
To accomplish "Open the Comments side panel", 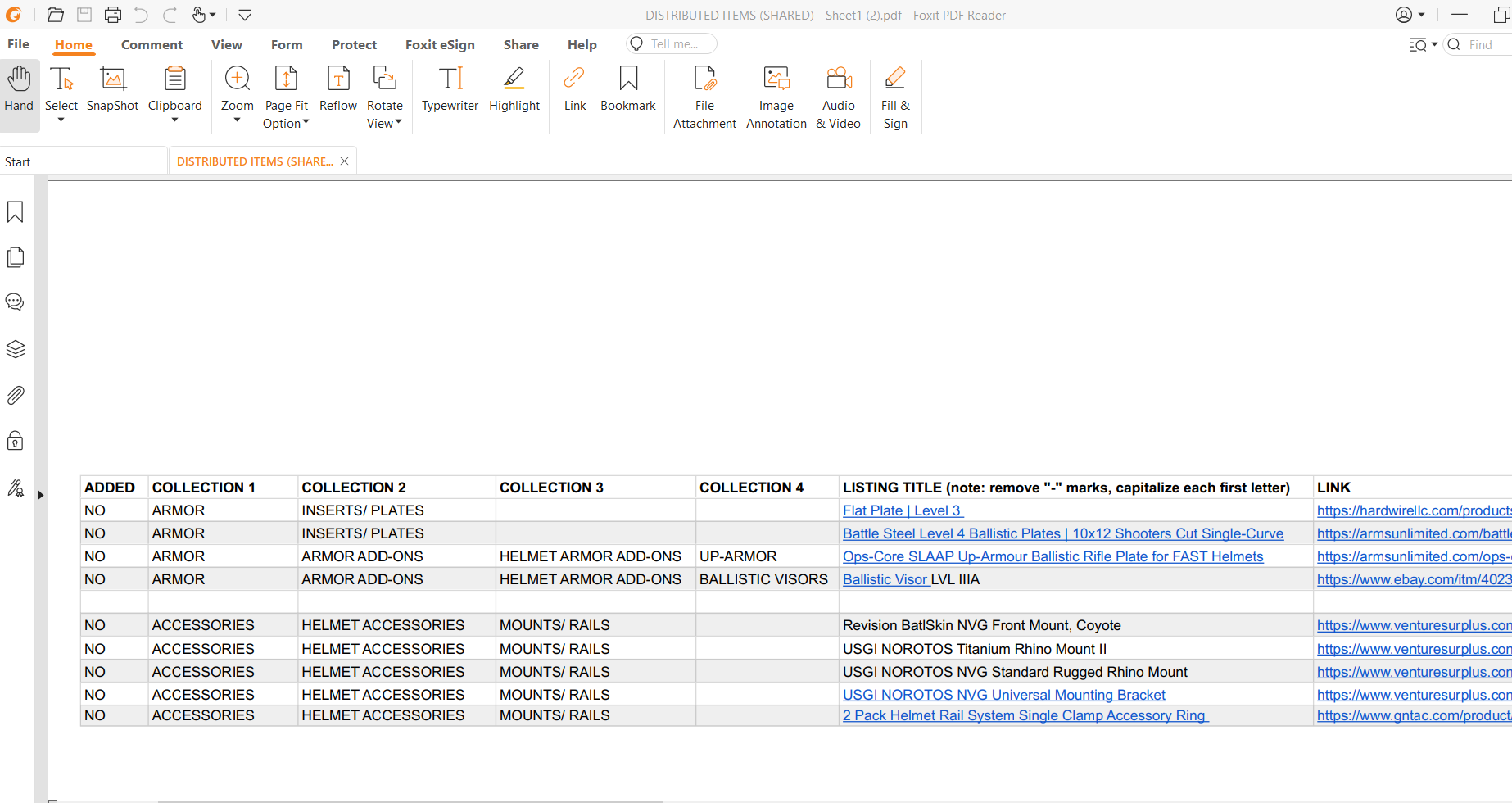I will click(16, 302).
